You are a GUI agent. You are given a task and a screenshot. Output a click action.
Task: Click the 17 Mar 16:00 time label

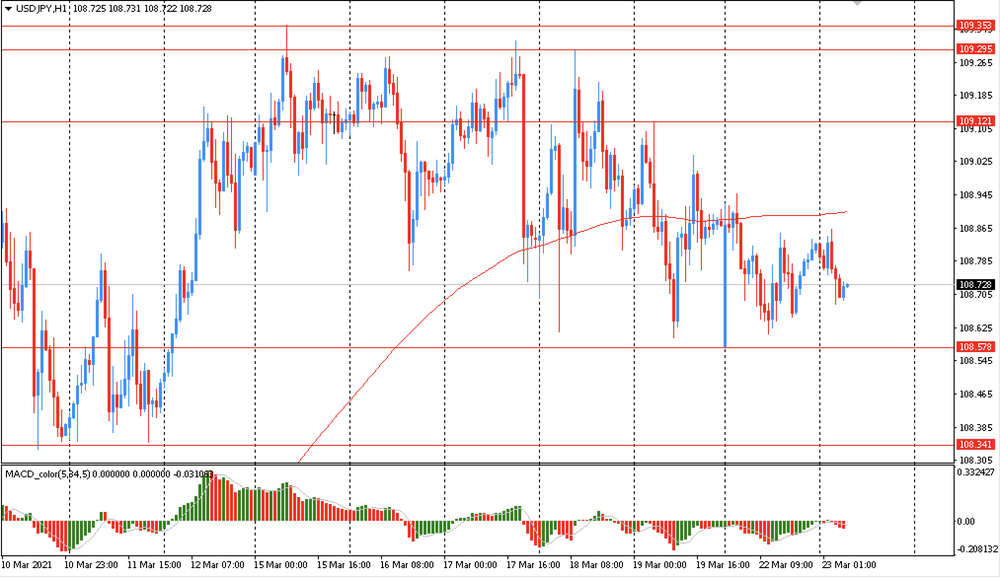(x=533, y=565)
